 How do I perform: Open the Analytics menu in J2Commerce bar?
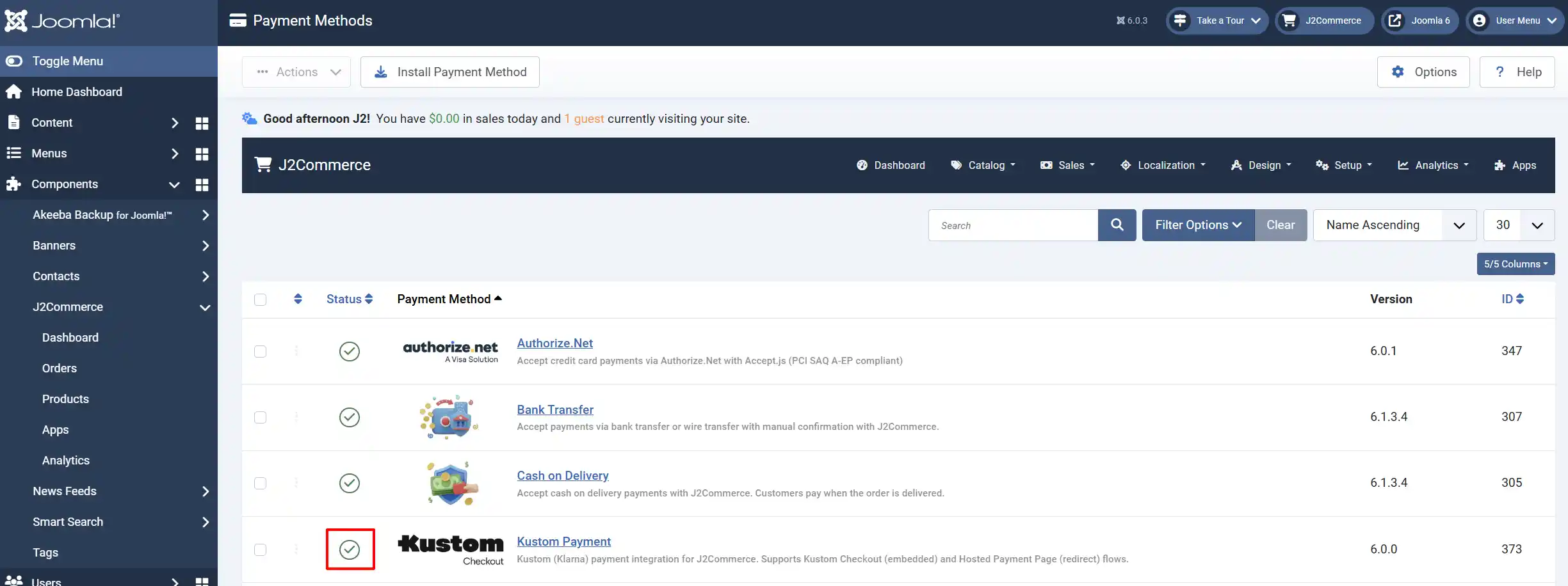click(1433, 165)
